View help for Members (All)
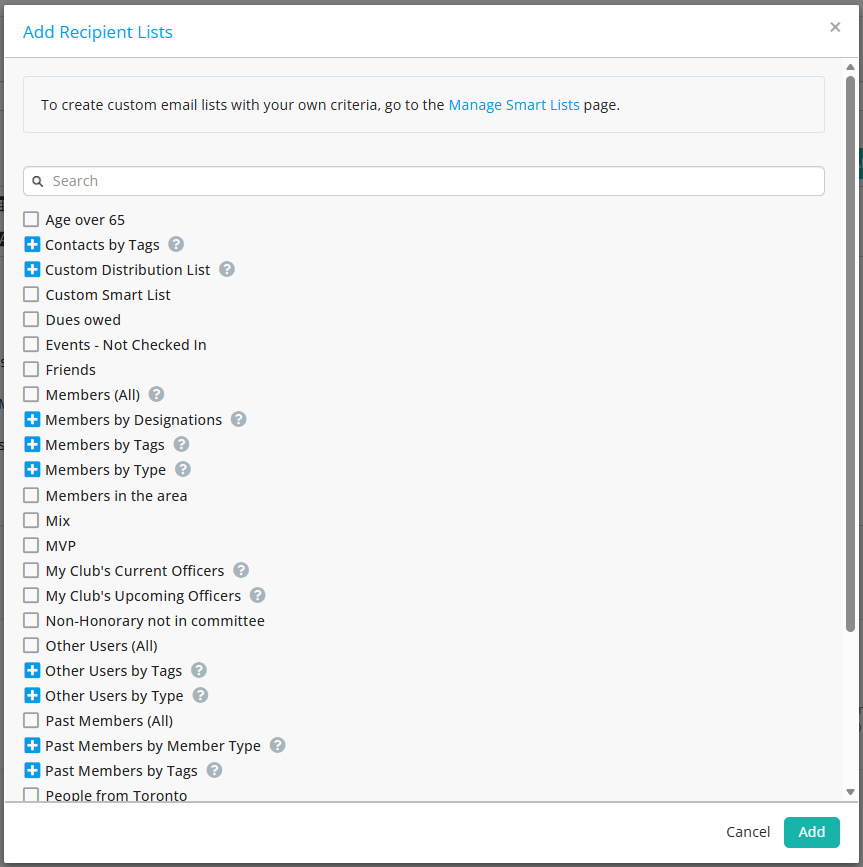 [156, 394]
